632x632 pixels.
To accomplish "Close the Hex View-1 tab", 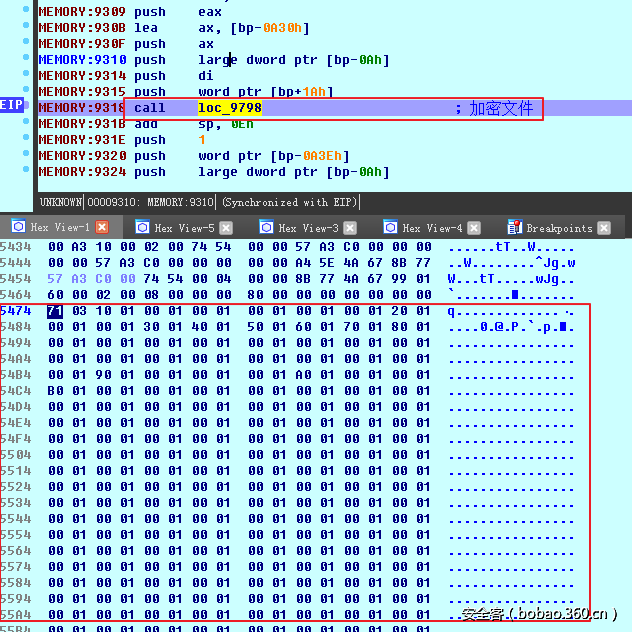I will point(102,228).
